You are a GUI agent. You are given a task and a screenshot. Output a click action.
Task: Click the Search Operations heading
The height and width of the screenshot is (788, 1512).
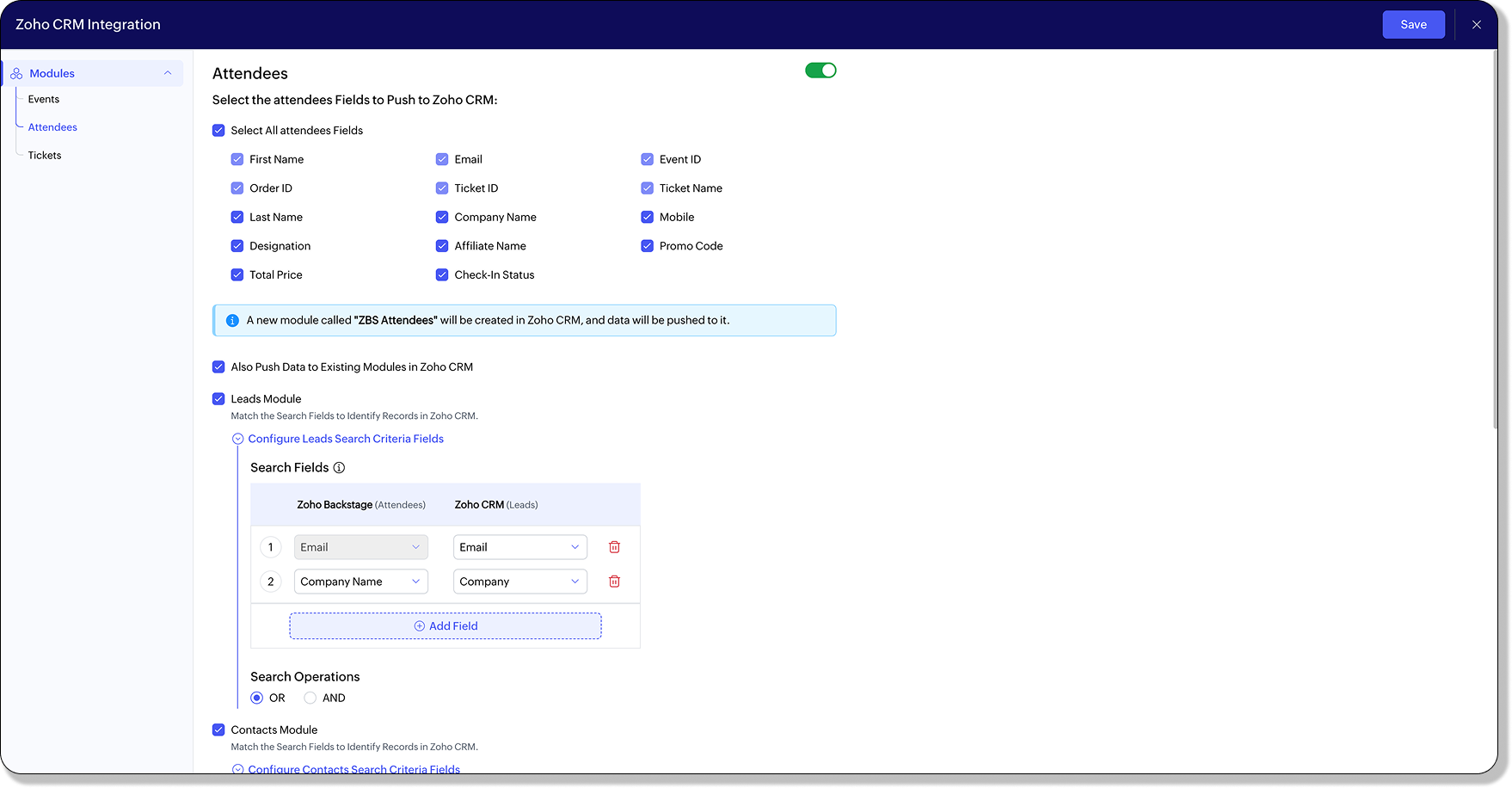point(305,677)
